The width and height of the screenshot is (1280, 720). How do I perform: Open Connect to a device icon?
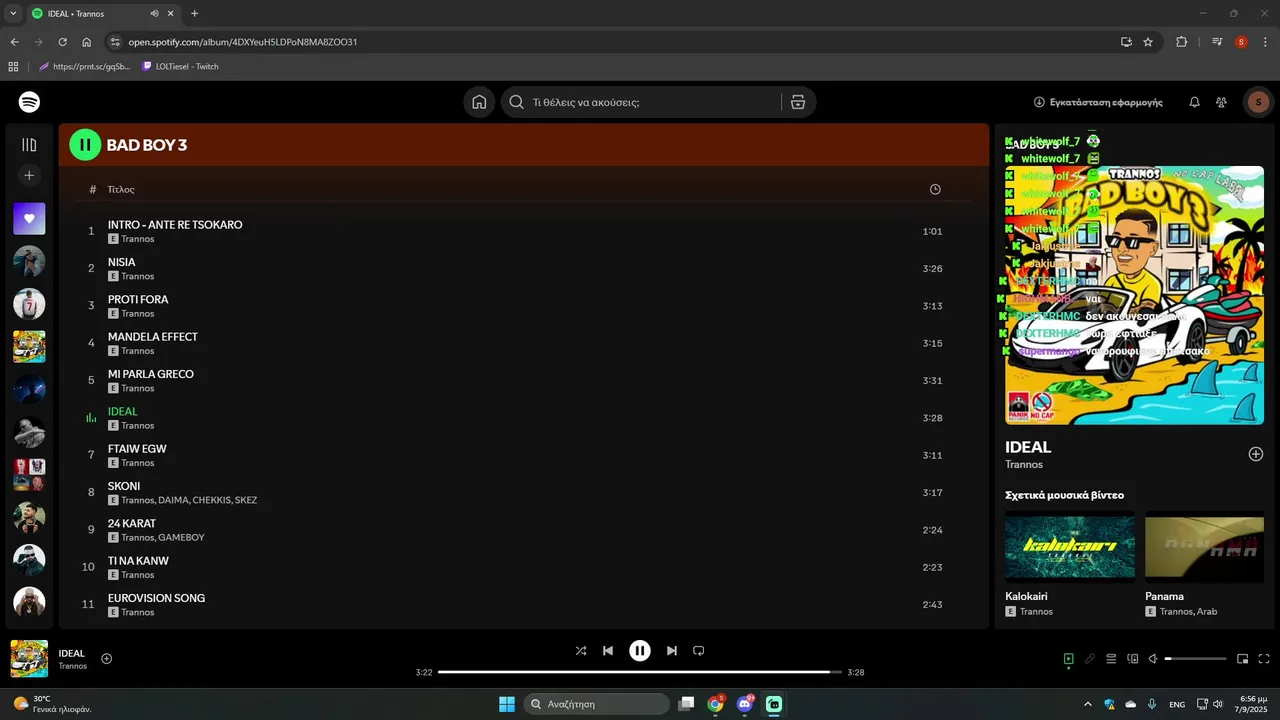[x=1133, y=659]
